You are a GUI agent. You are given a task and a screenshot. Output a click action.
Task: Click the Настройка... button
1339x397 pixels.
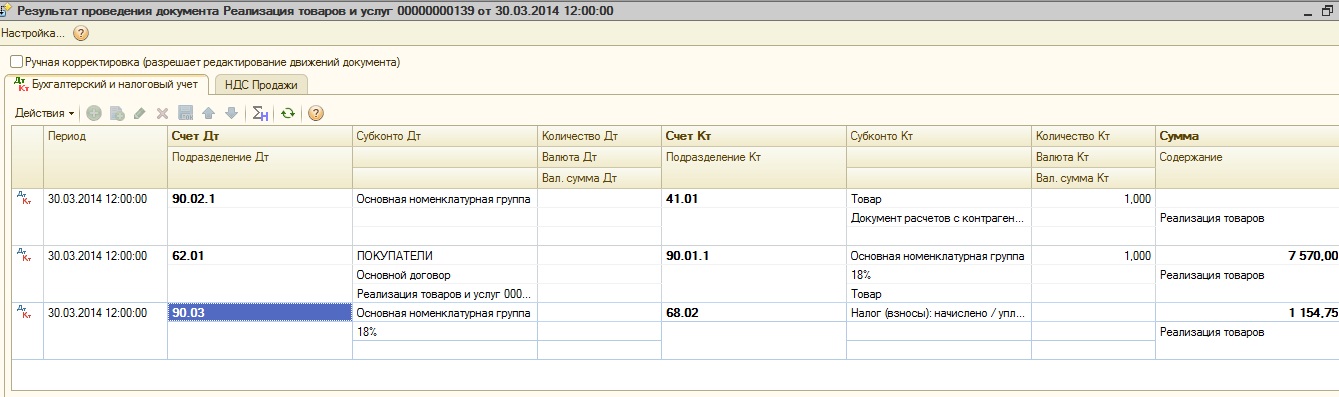click(33, 33)
